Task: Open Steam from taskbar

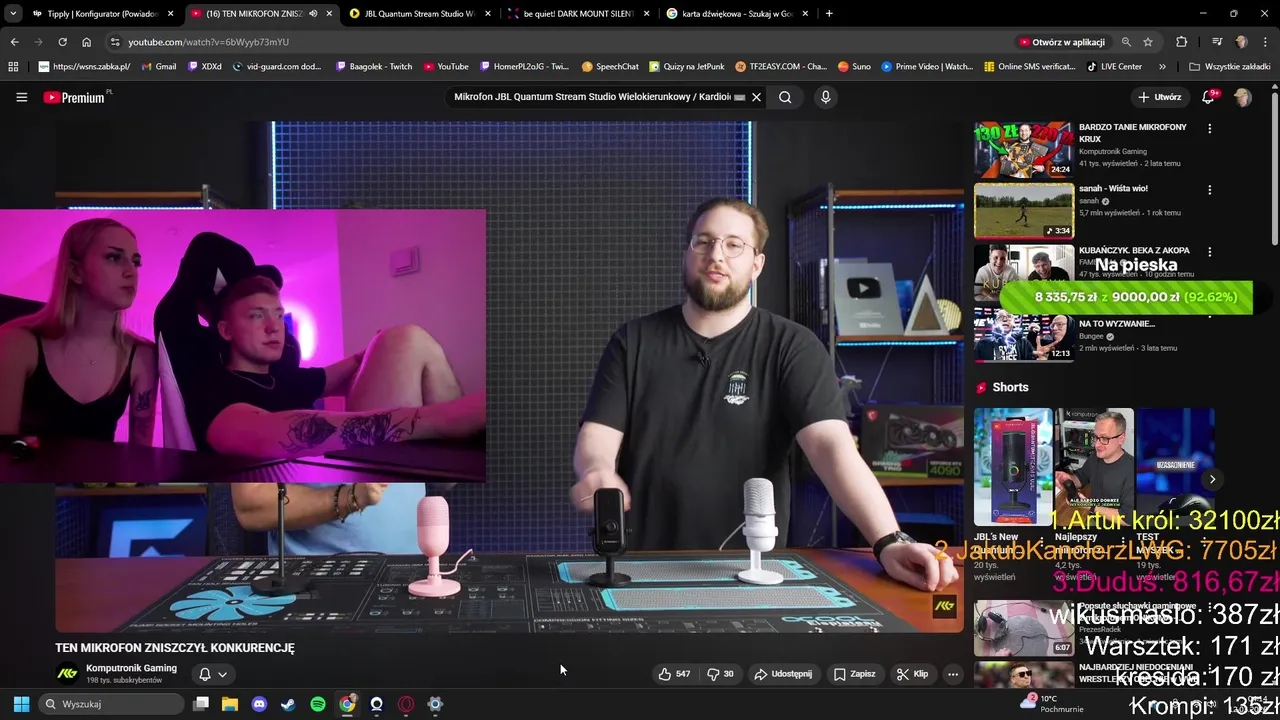Action: (288, 704)
